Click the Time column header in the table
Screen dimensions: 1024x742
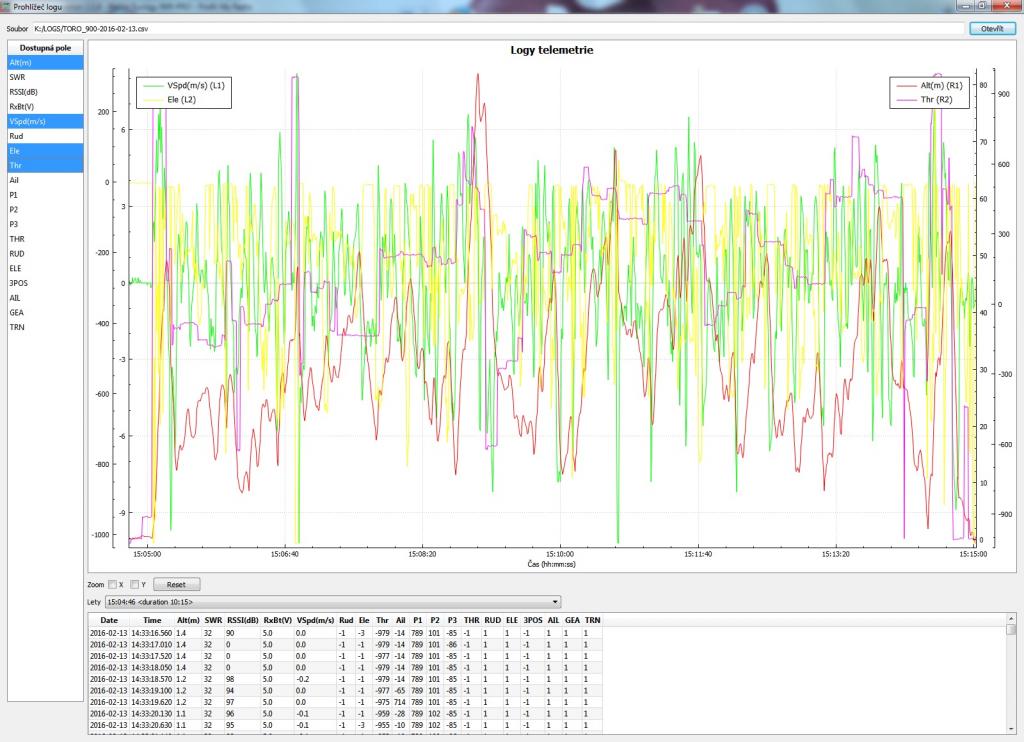coord(152,620)
